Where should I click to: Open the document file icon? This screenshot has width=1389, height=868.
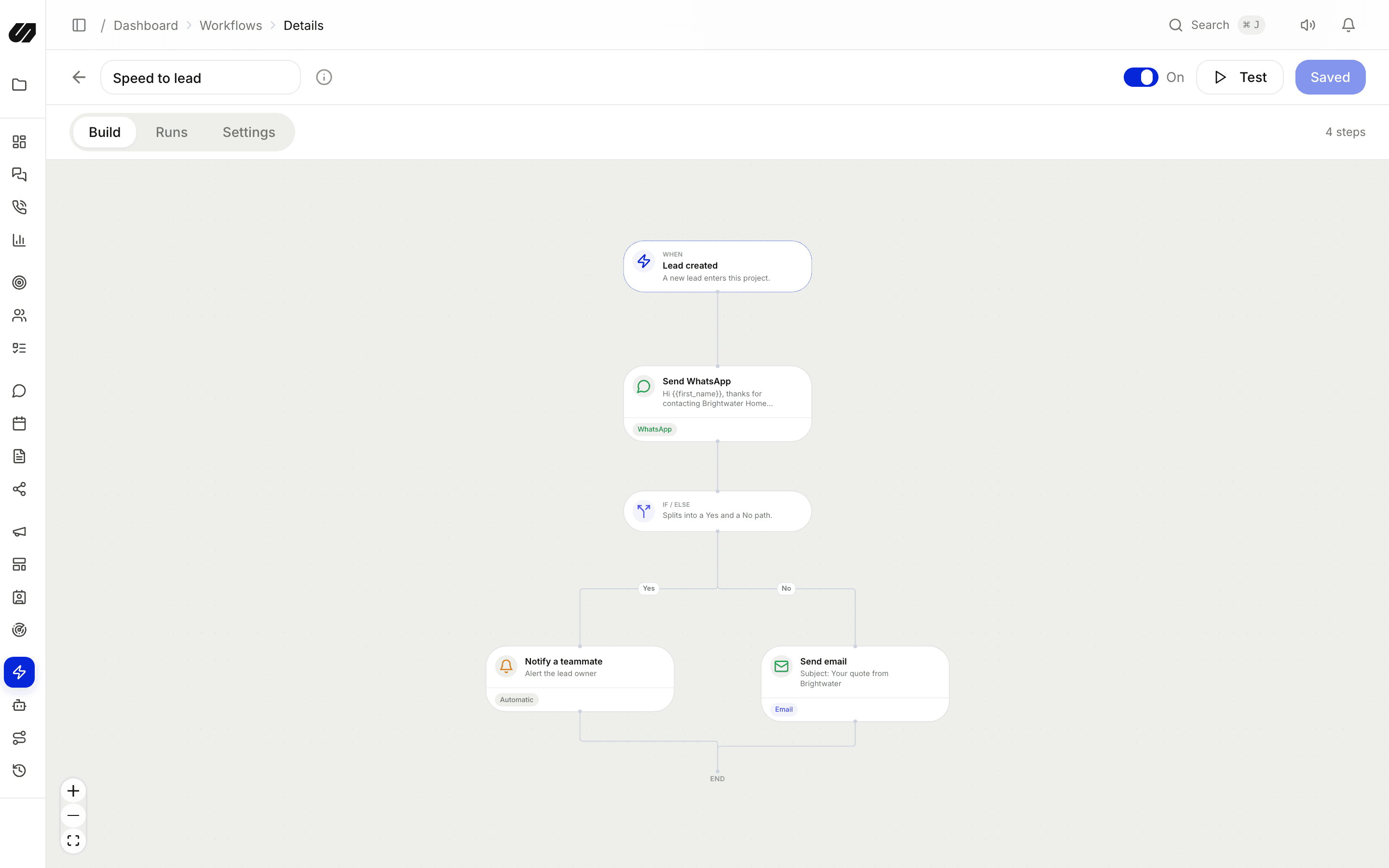tap(19, 456)
